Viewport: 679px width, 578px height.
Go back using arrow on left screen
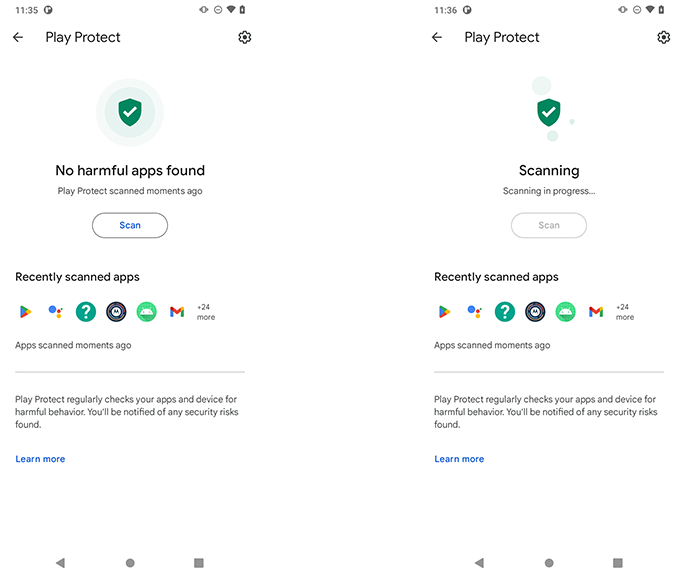click(x=18, y=37)
